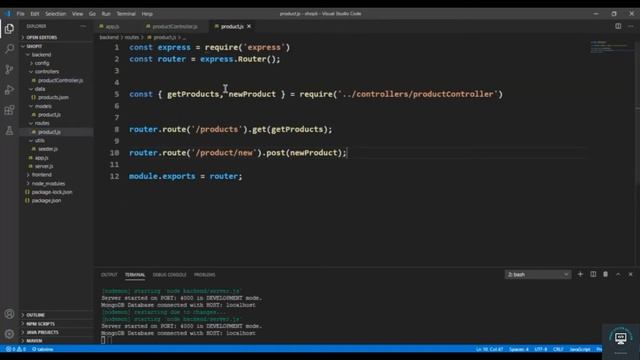The height and width of the screenshot is (360, 640).
Task: Click the JavaScript language mode status
Action: 580,349
